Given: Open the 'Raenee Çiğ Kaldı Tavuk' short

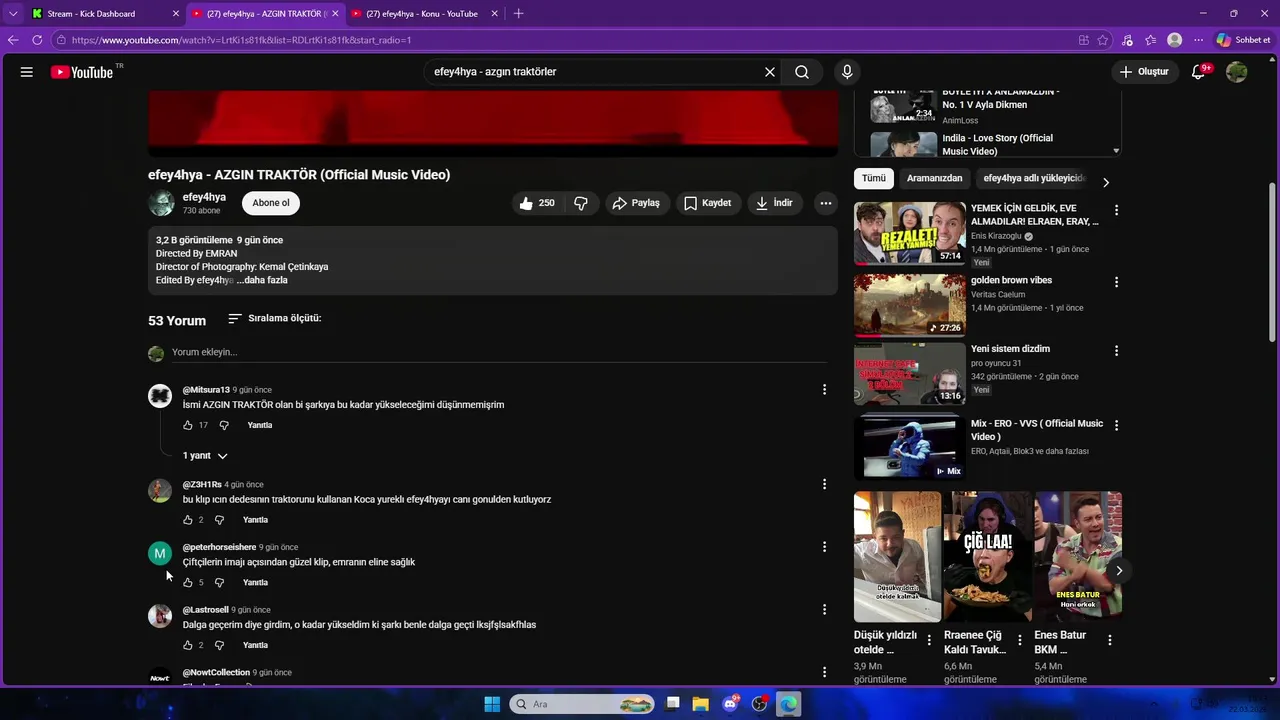Looking at the screenshot, I should click(988, 556).
